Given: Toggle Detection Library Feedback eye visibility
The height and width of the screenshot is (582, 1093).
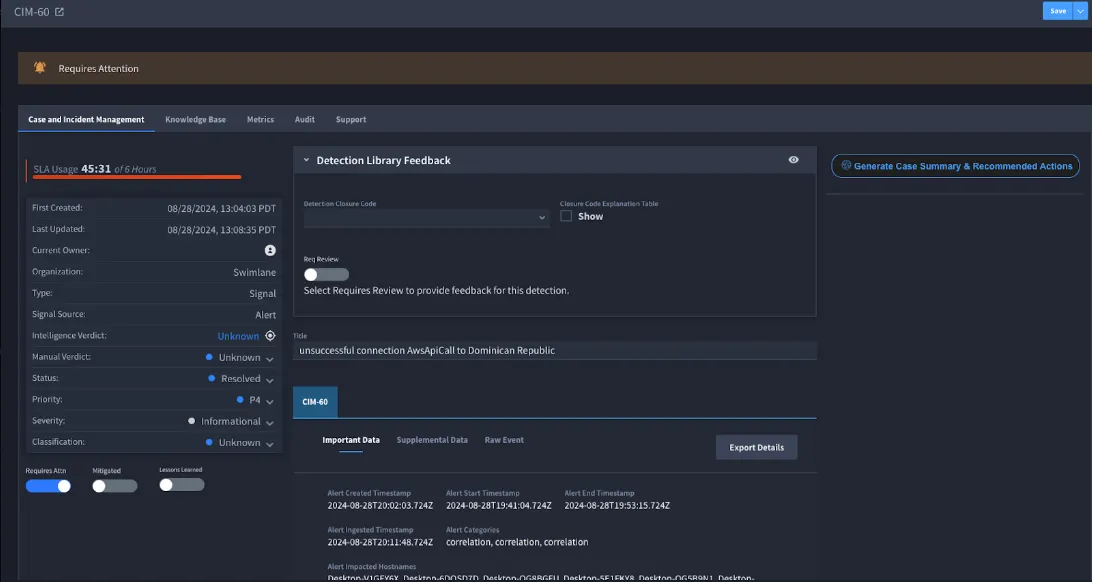Looking at the screenshot, I should pos(793,160).
